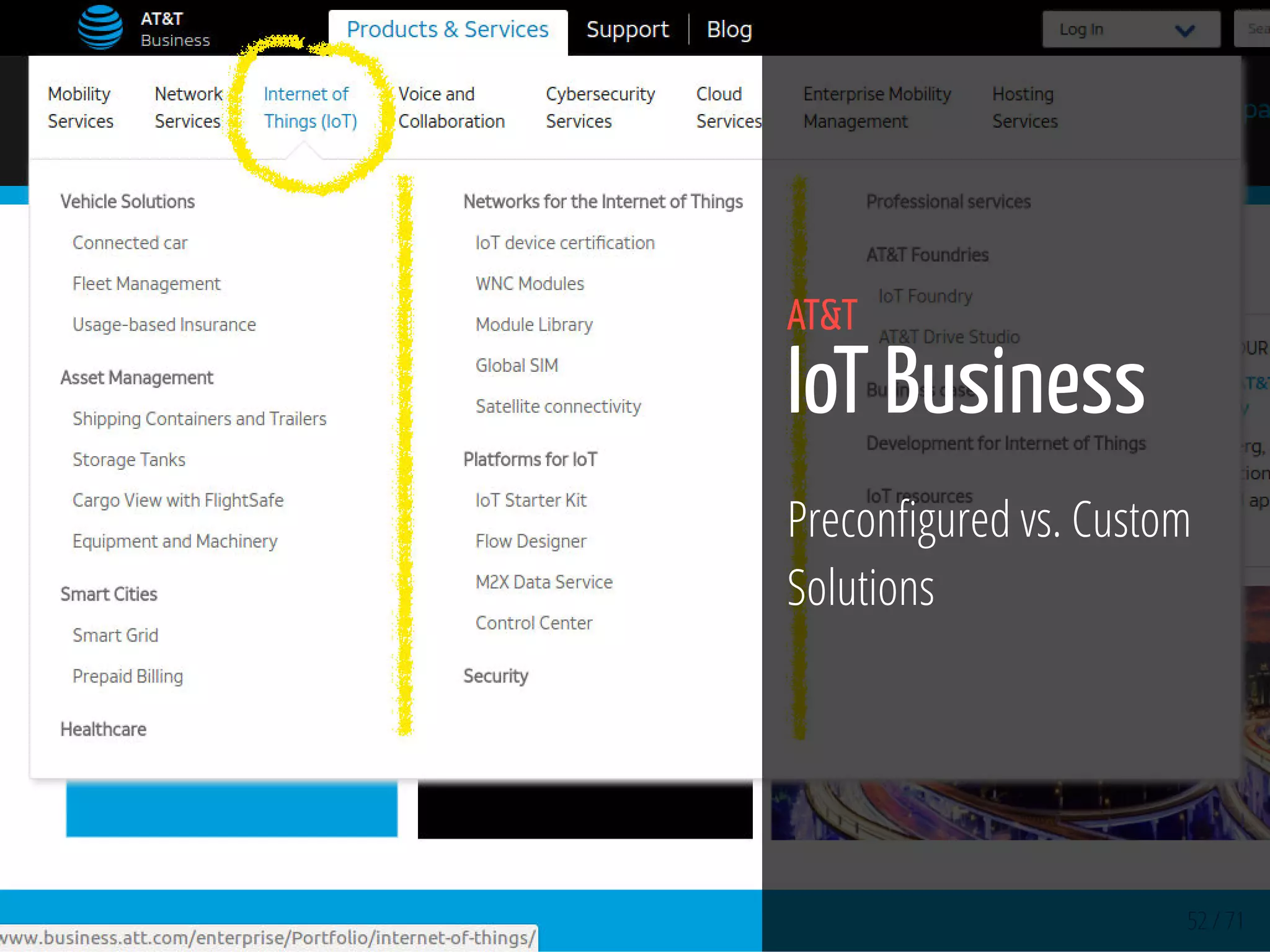This screenshot has height=952, width=1270.
Task: Open WNC Modules link
Action: (530, 283)
